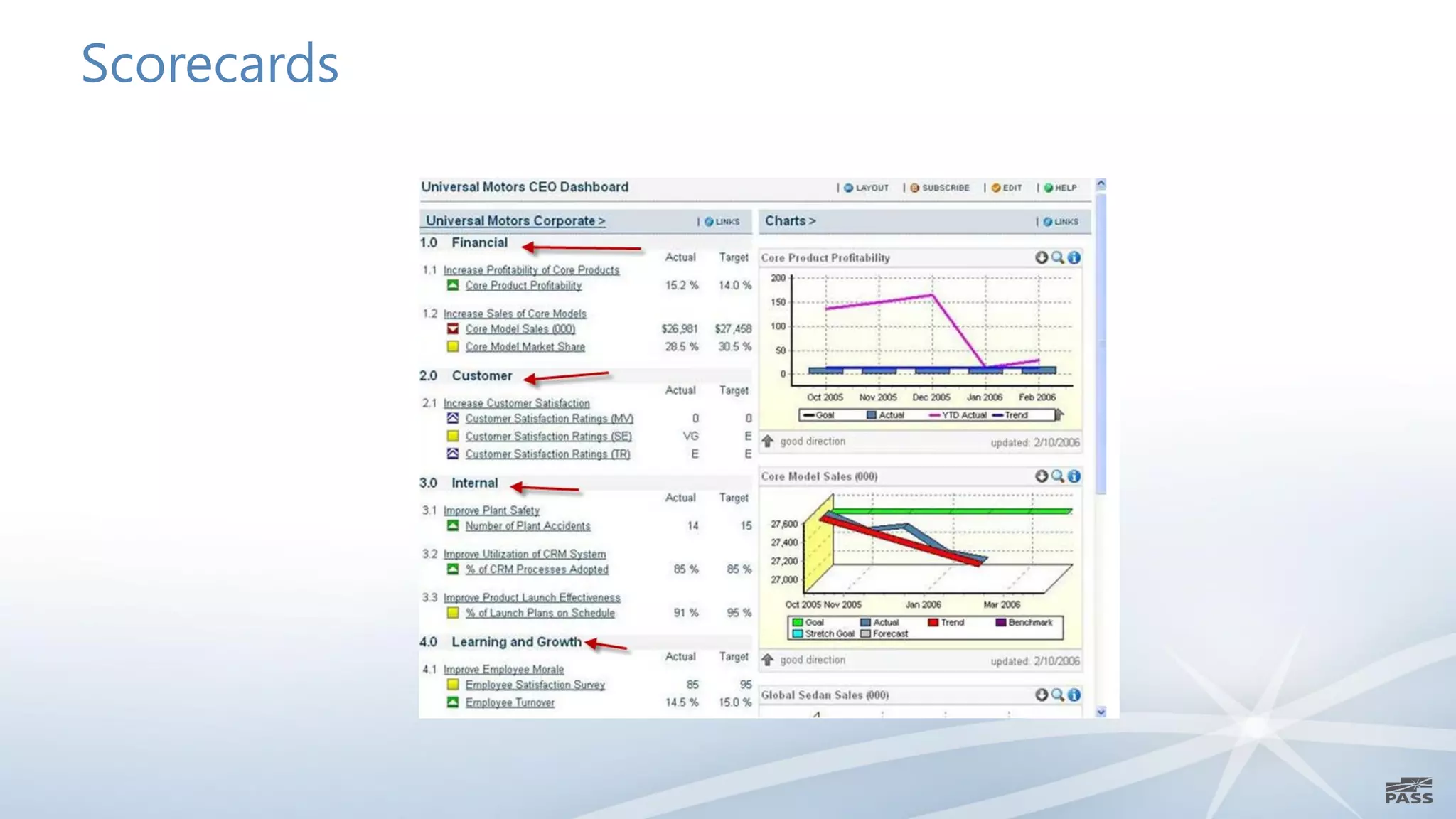This screenshot has height=819, width=1456.
Task: Open the Employee Turnover measure link
Action: pos(510,702)
